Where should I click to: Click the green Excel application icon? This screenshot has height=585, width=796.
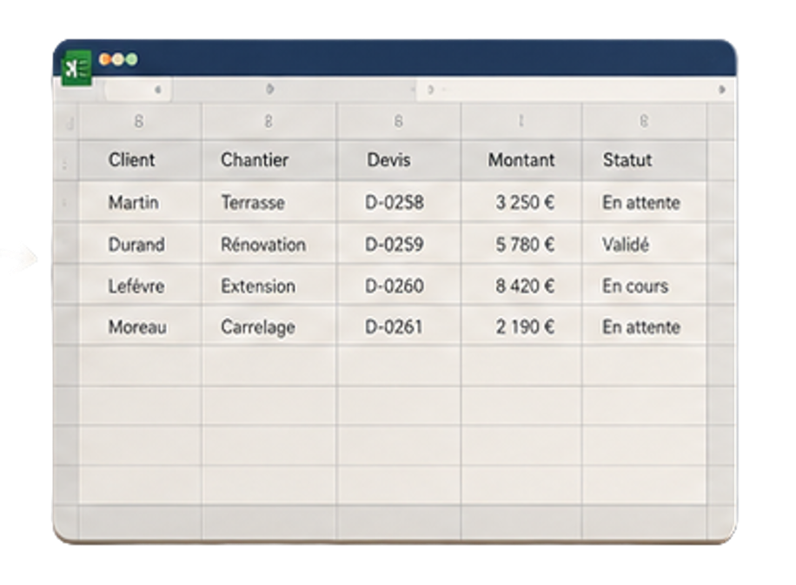click(77, 68)
